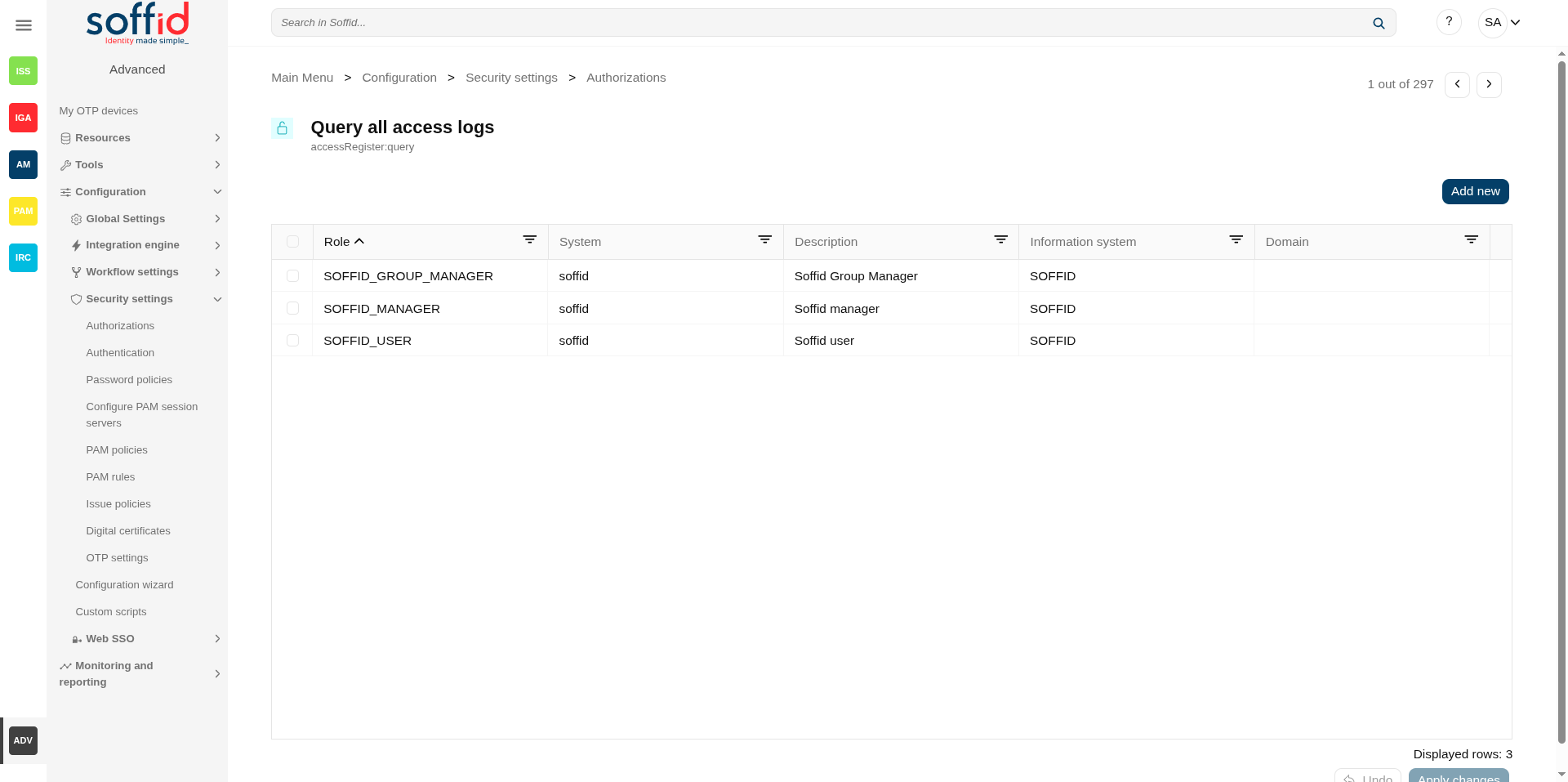Expand the Tools menu chevron

(217, 165)
